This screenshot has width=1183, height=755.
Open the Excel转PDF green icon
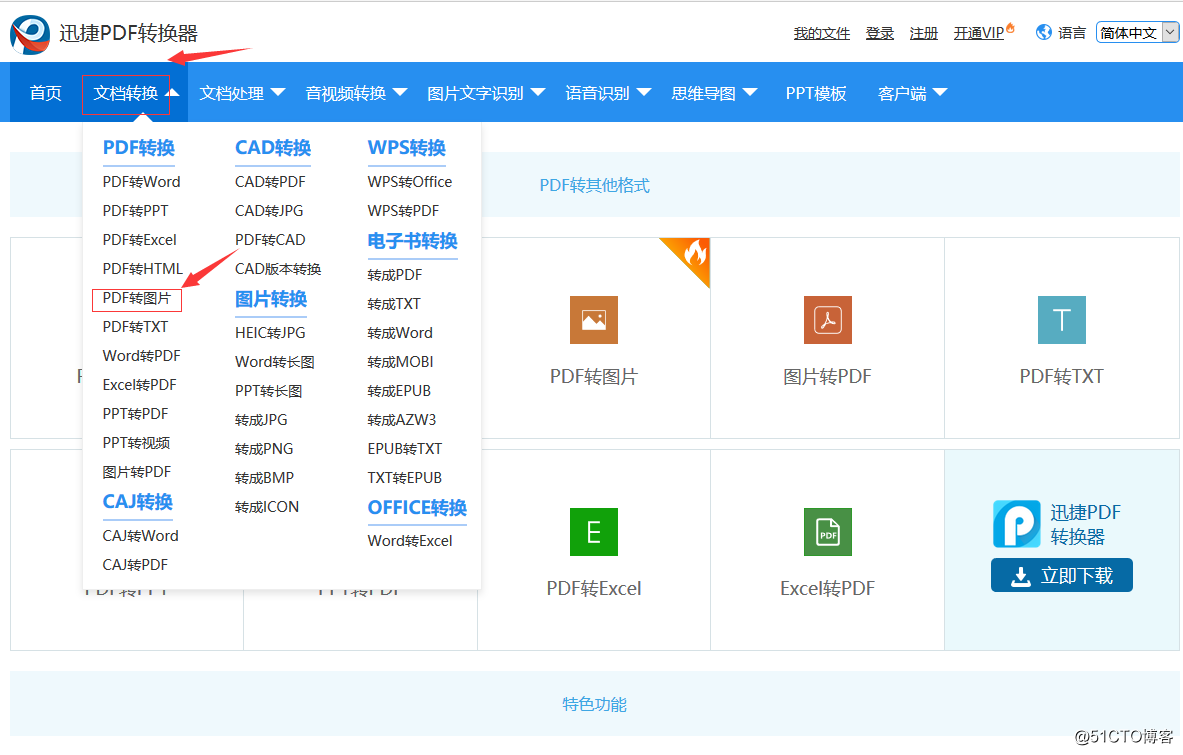(x=828, y=532)
